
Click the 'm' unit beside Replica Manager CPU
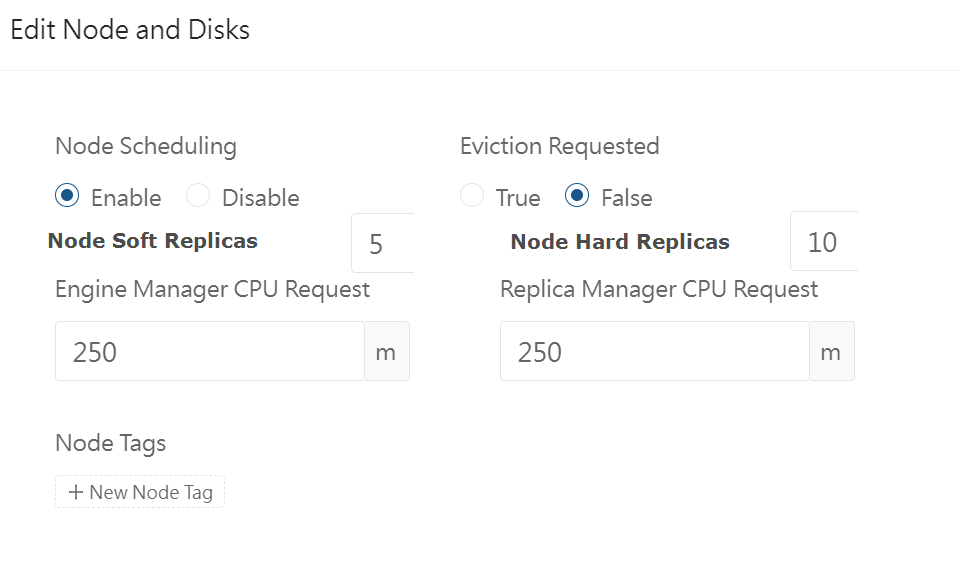pos(831,351)
